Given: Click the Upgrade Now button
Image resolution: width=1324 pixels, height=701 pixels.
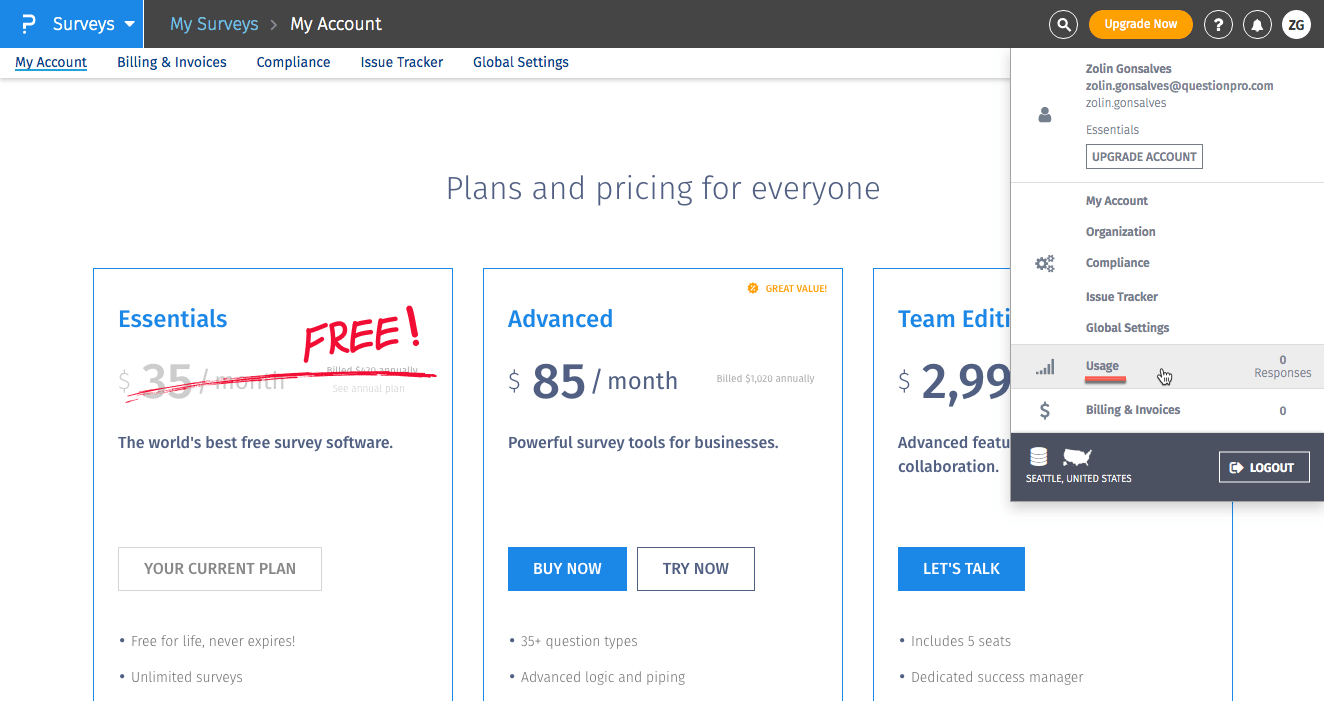Looking at the screenshot, I should pos(1140,24).
